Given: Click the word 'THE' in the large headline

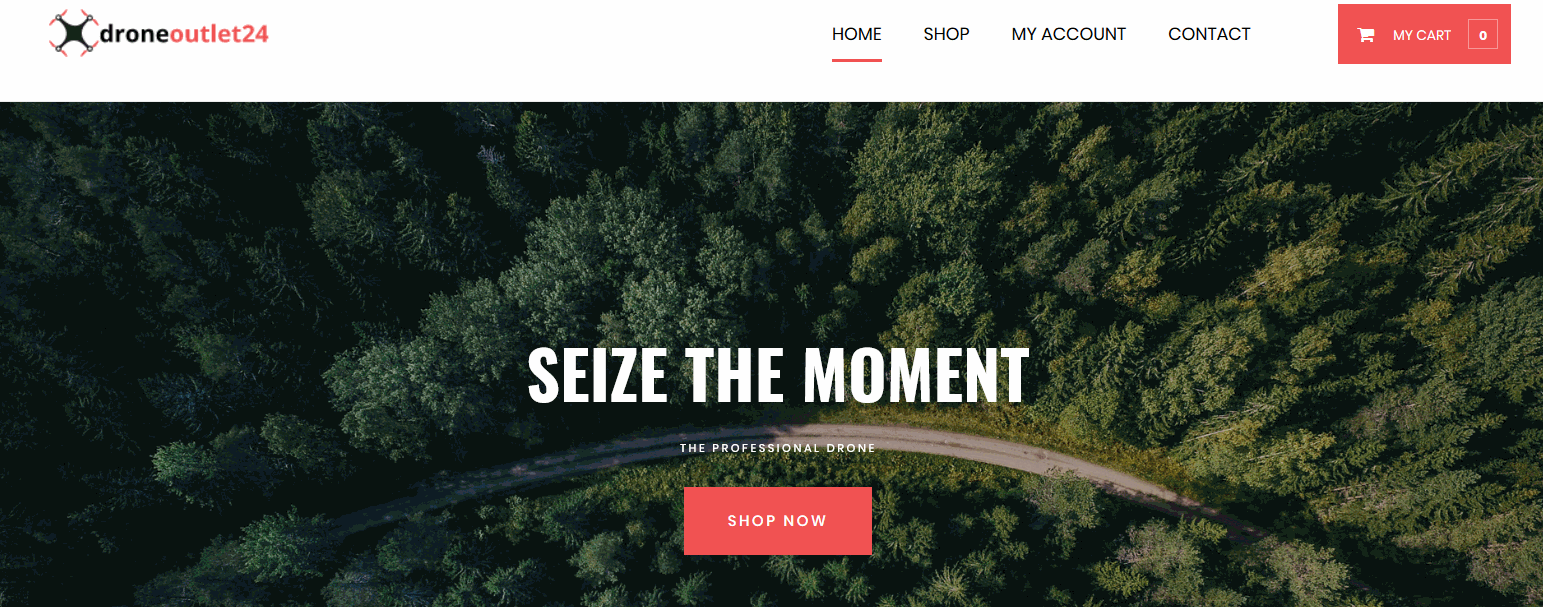Looking at the screenshot, I should pyautogui.click(x=735, y=375).
